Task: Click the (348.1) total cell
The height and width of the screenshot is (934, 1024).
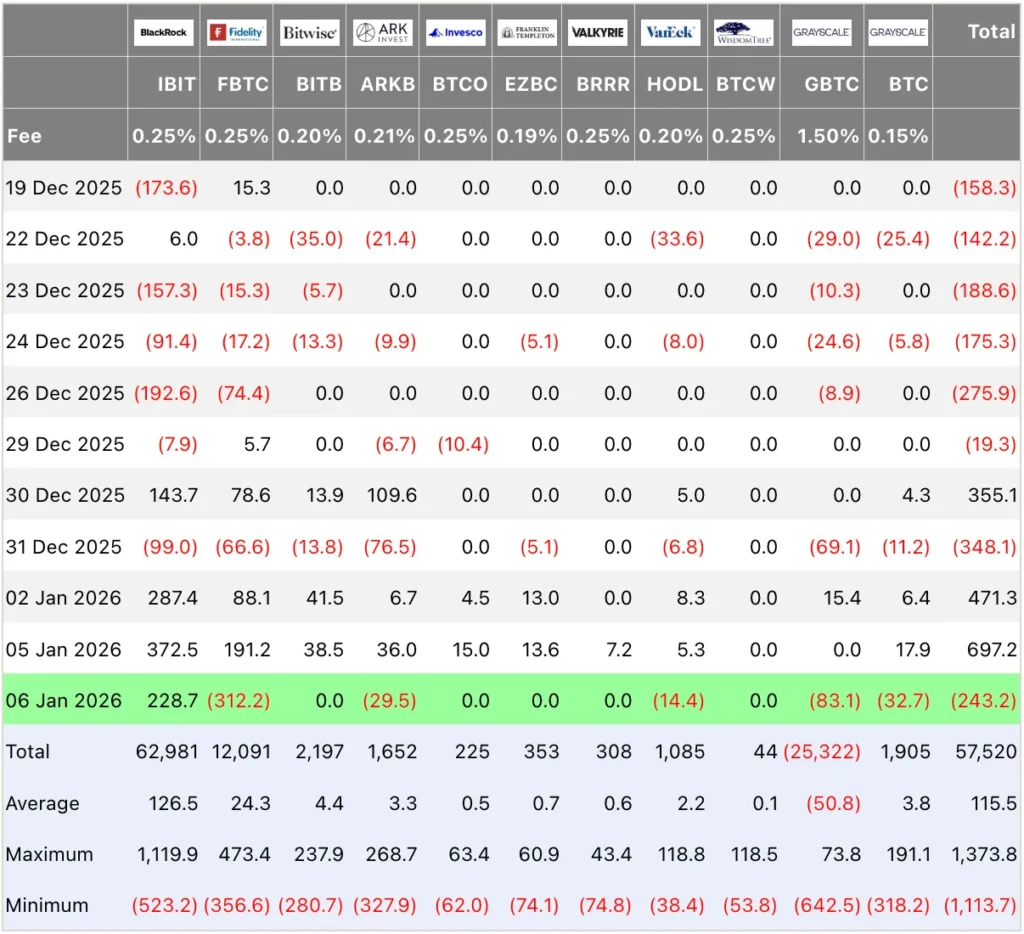Action: coord(985,547)
